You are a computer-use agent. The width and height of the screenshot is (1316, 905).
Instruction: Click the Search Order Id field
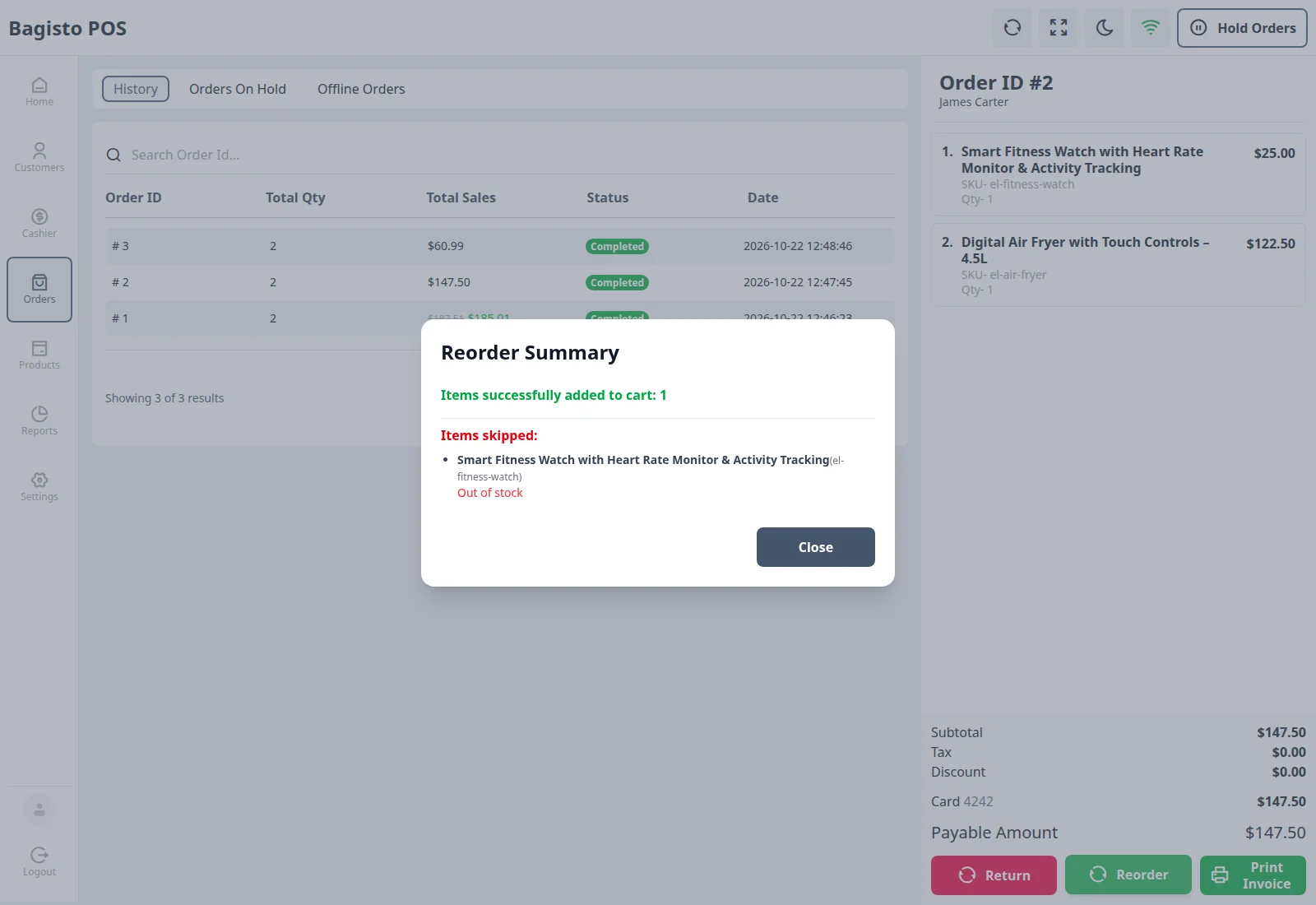tap(500, 155)
